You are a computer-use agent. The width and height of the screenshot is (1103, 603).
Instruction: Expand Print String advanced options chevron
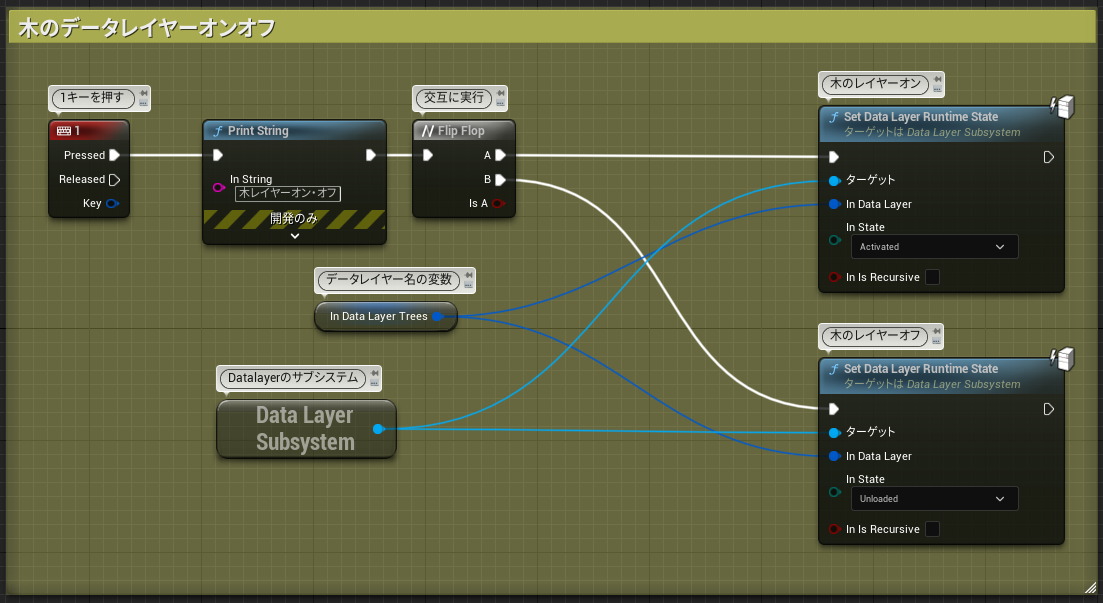point(295,236)
